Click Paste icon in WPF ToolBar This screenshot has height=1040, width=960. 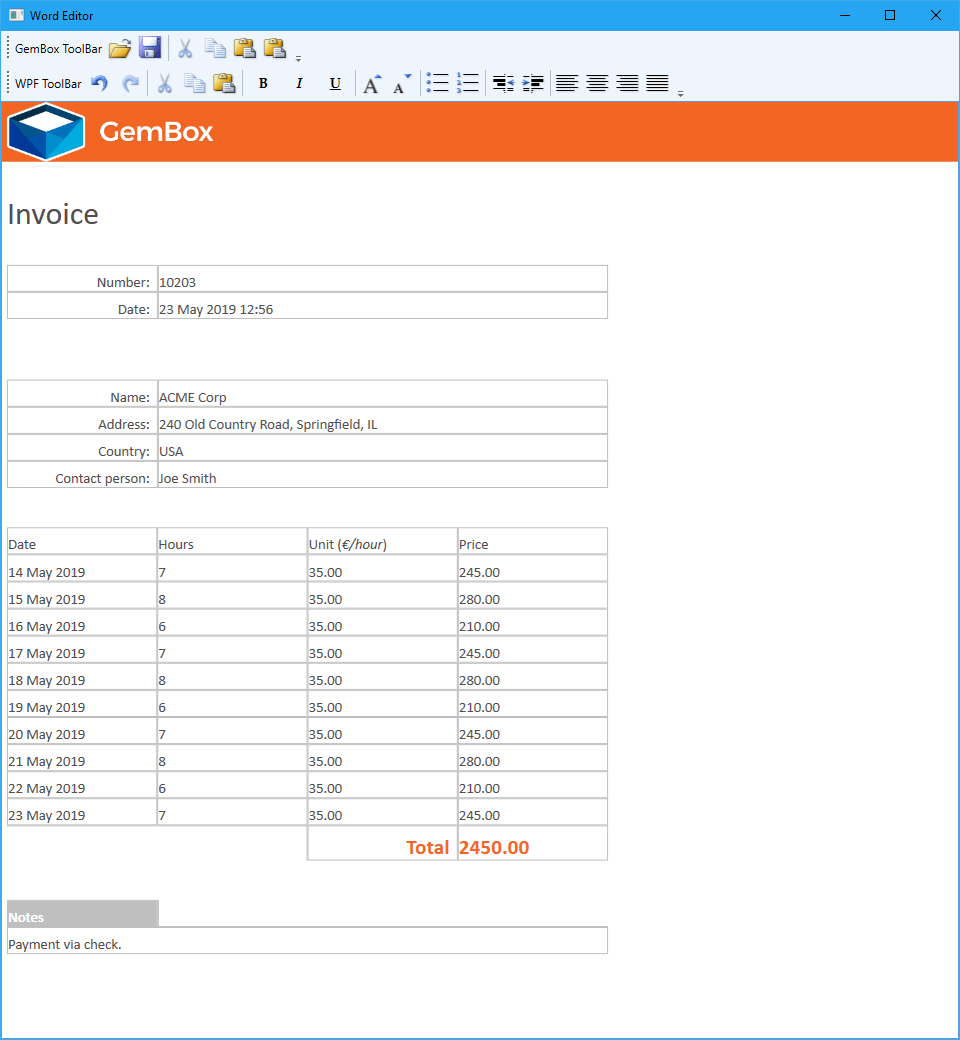click(224, 84)
